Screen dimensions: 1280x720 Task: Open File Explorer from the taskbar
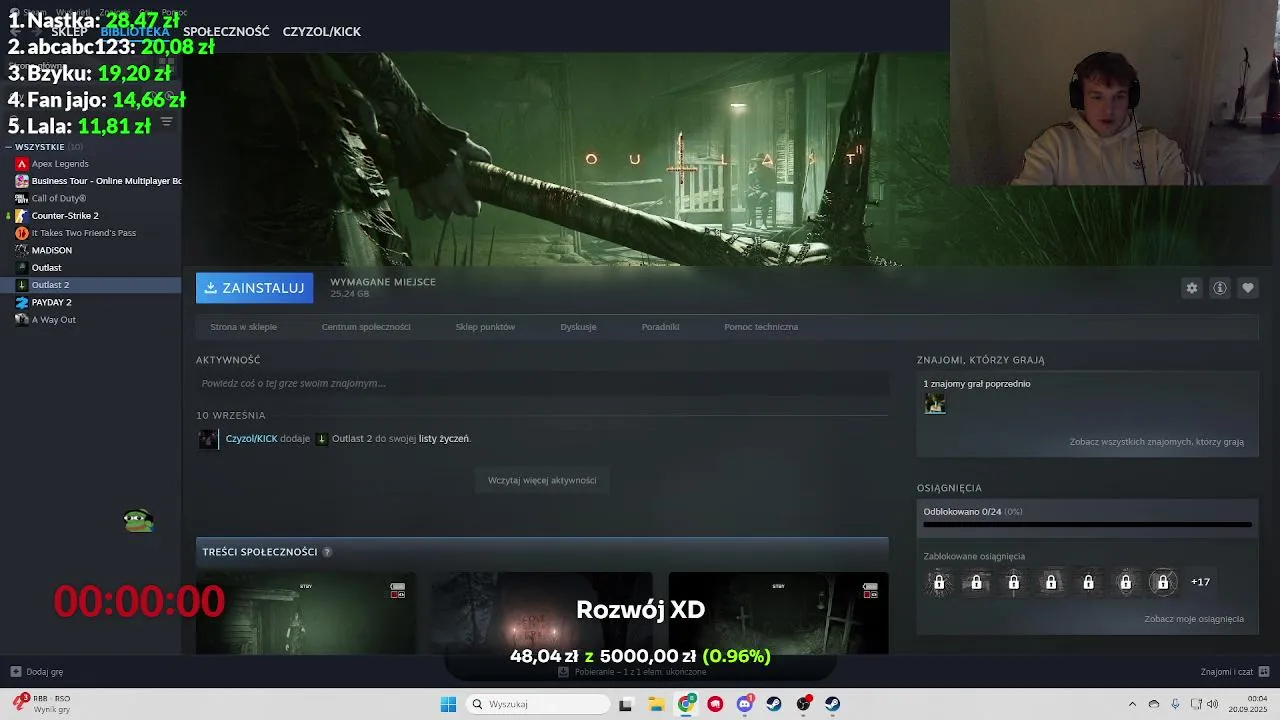tap(656, 704)
